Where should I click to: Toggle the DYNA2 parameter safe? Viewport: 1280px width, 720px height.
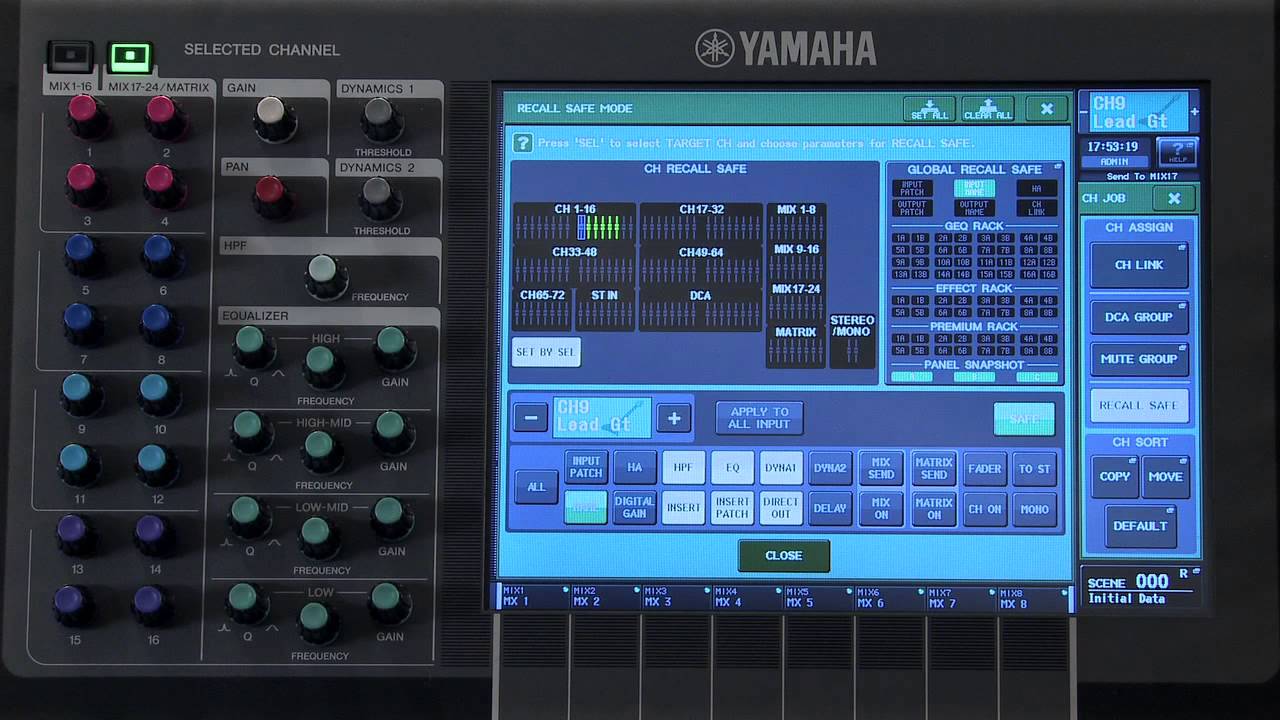pyautogui.click(x=830, y=467)
